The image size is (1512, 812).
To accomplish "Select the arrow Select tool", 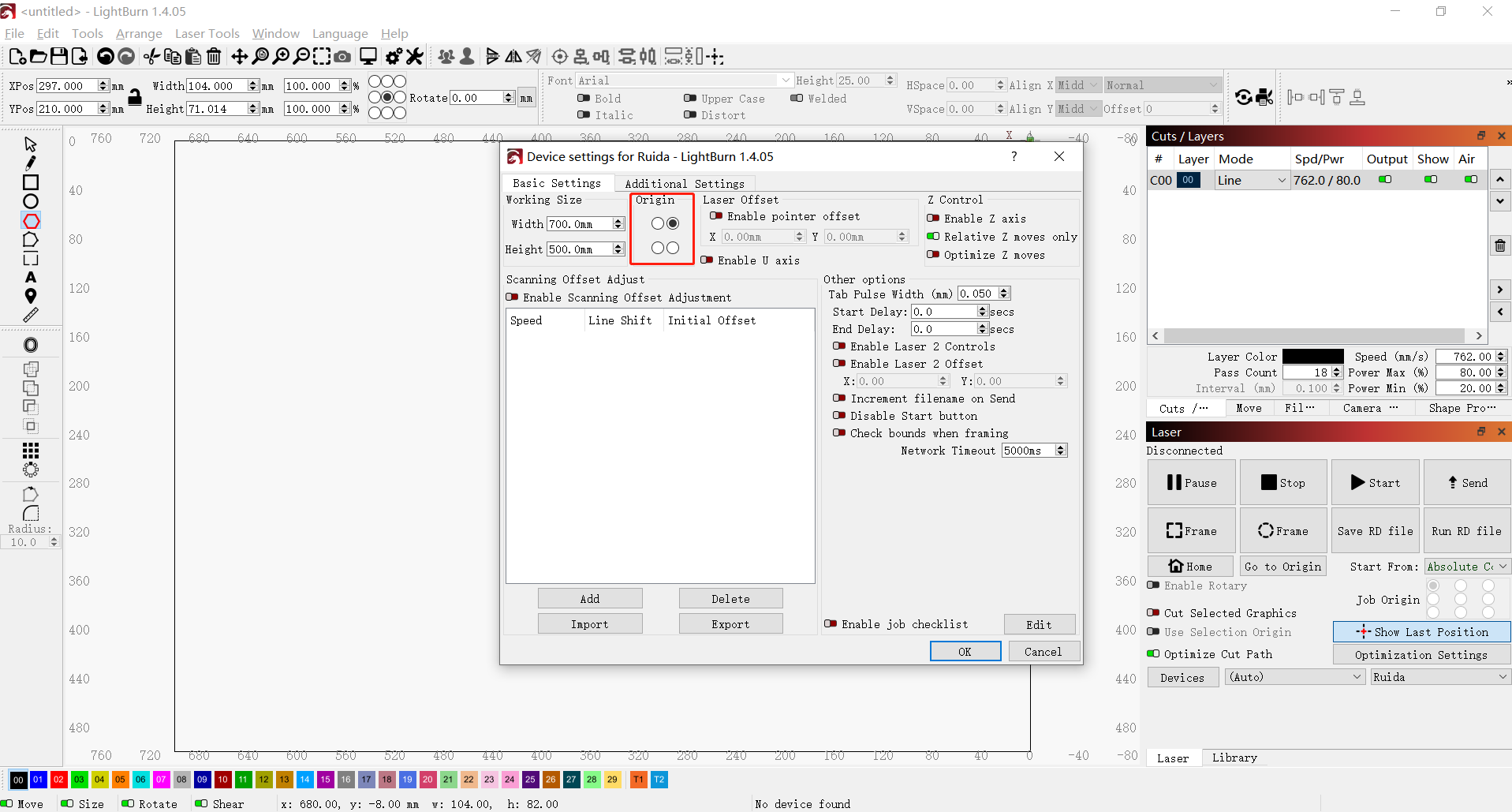I will pyautogui.click(x=31, y=144).
